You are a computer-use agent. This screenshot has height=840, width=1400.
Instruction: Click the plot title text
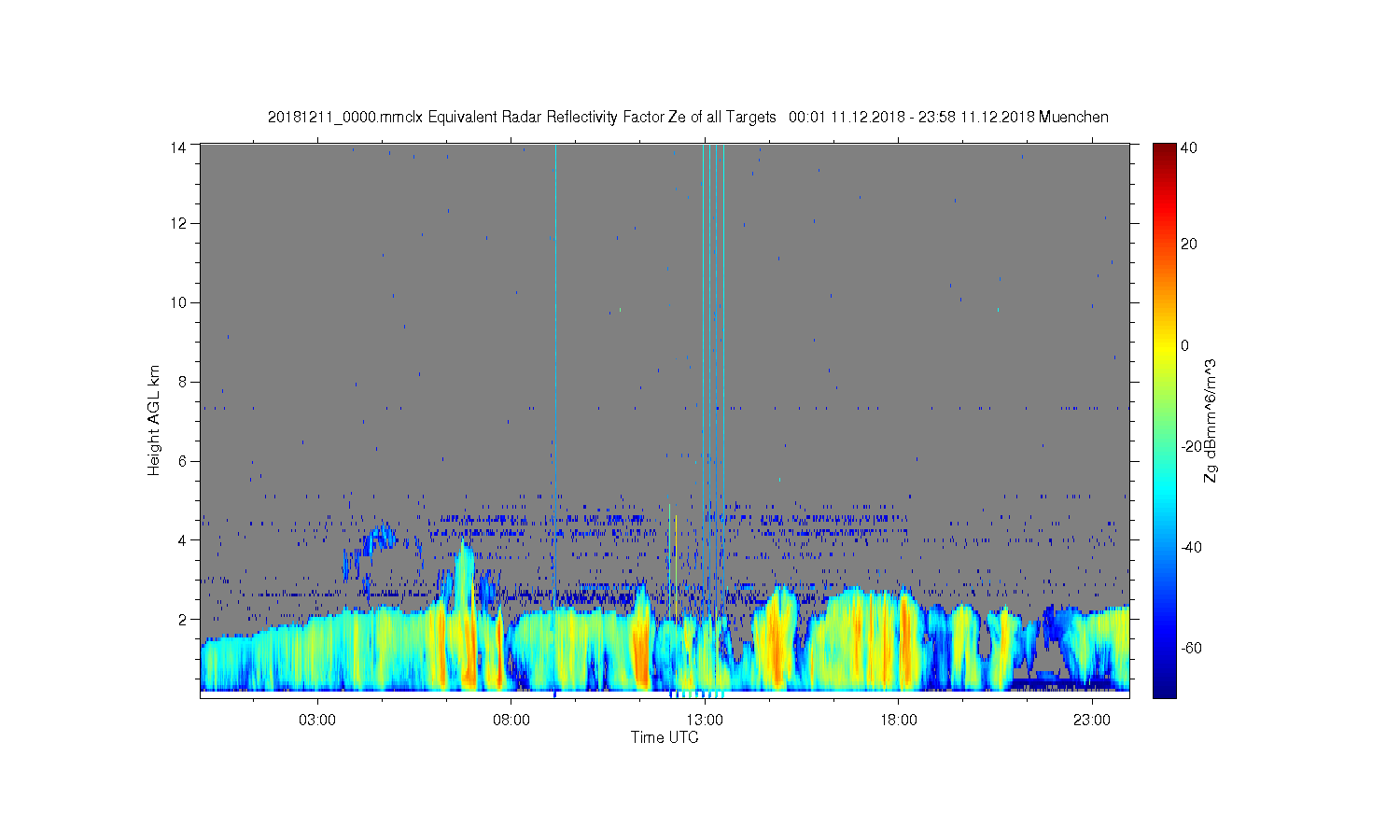point(688,117)
